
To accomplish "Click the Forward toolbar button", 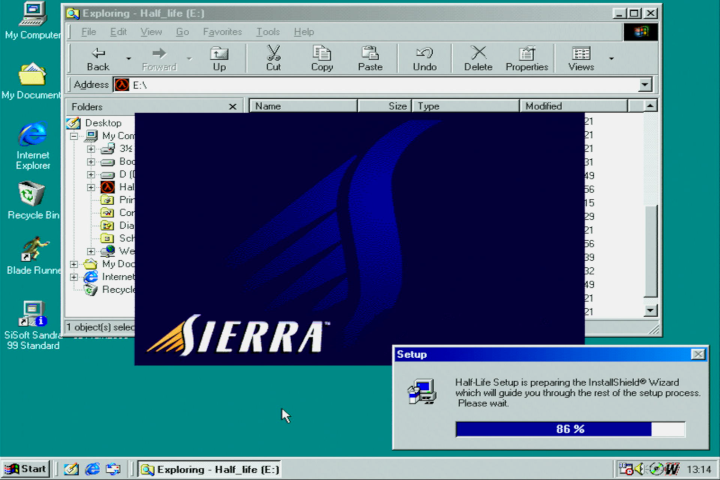I will [159, 59].
